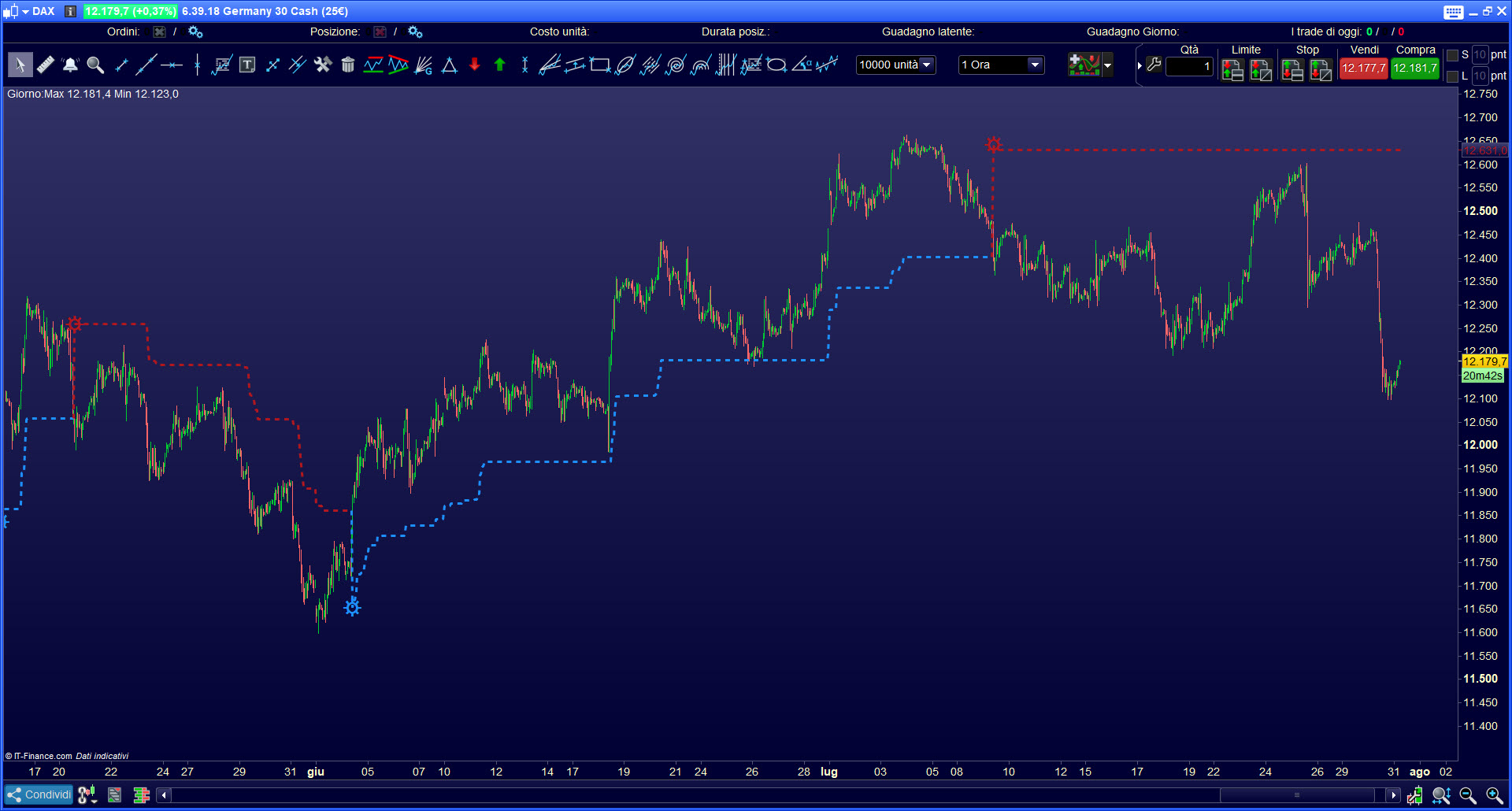Select the angle measurement tool

(x=802, y=65)
